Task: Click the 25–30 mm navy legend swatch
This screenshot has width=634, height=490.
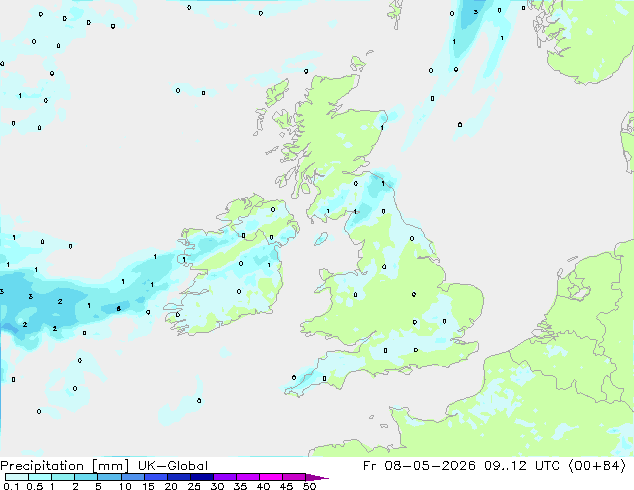Action: 201,477
